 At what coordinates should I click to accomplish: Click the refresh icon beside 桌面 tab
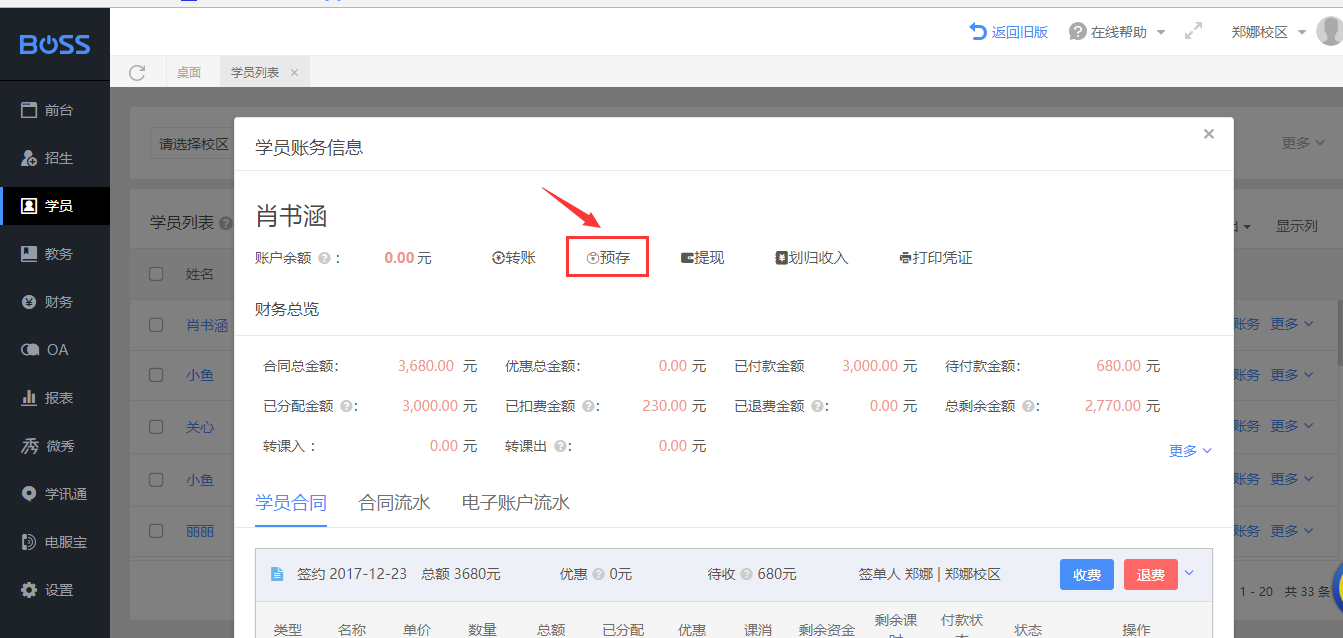pos(137,72)
